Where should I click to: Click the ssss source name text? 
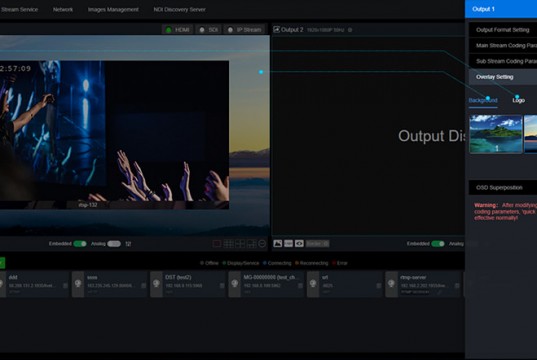point(92,277)
